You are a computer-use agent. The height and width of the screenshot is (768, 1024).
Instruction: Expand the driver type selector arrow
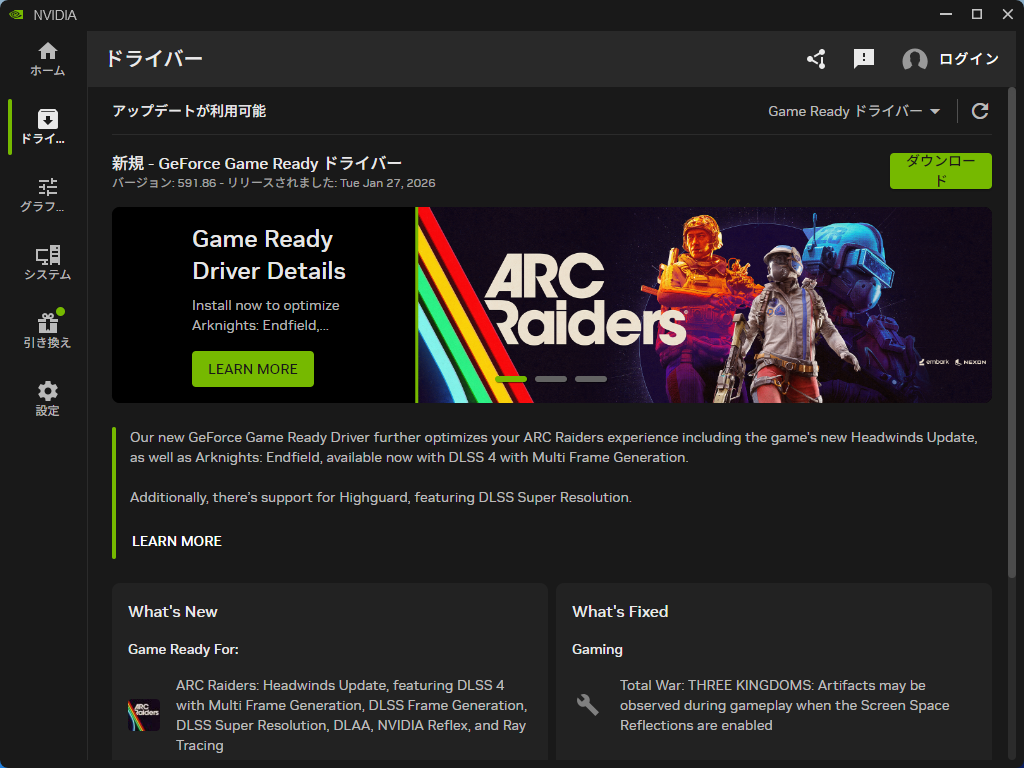click(x=936, y=111)
